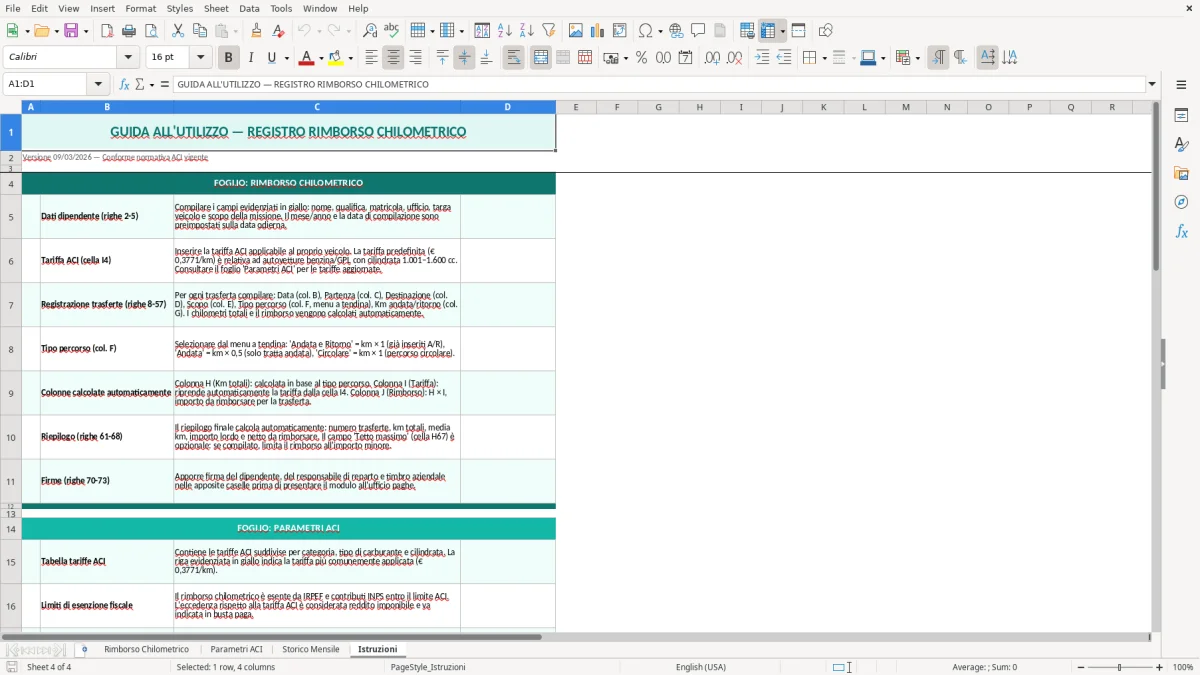Click the font color red swatch

pos(307,58)
